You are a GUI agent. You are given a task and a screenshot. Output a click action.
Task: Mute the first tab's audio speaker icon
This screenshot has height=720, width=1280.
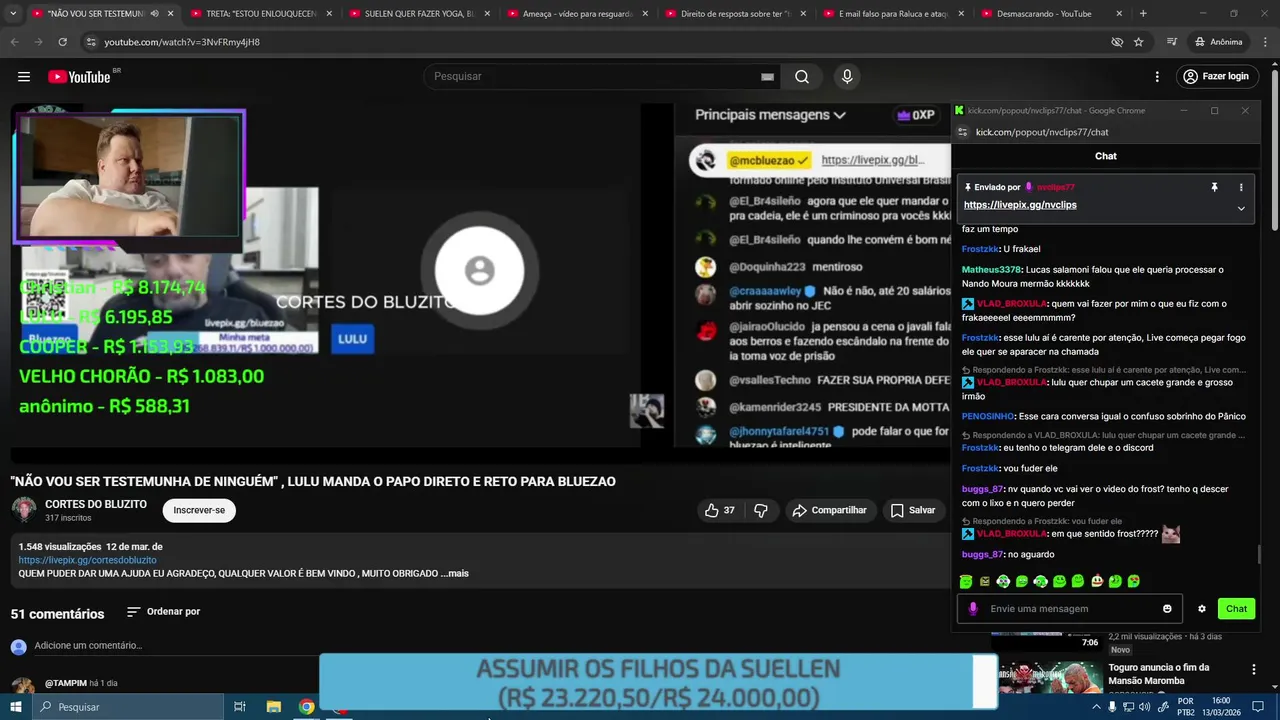click(x=153, y=14)
